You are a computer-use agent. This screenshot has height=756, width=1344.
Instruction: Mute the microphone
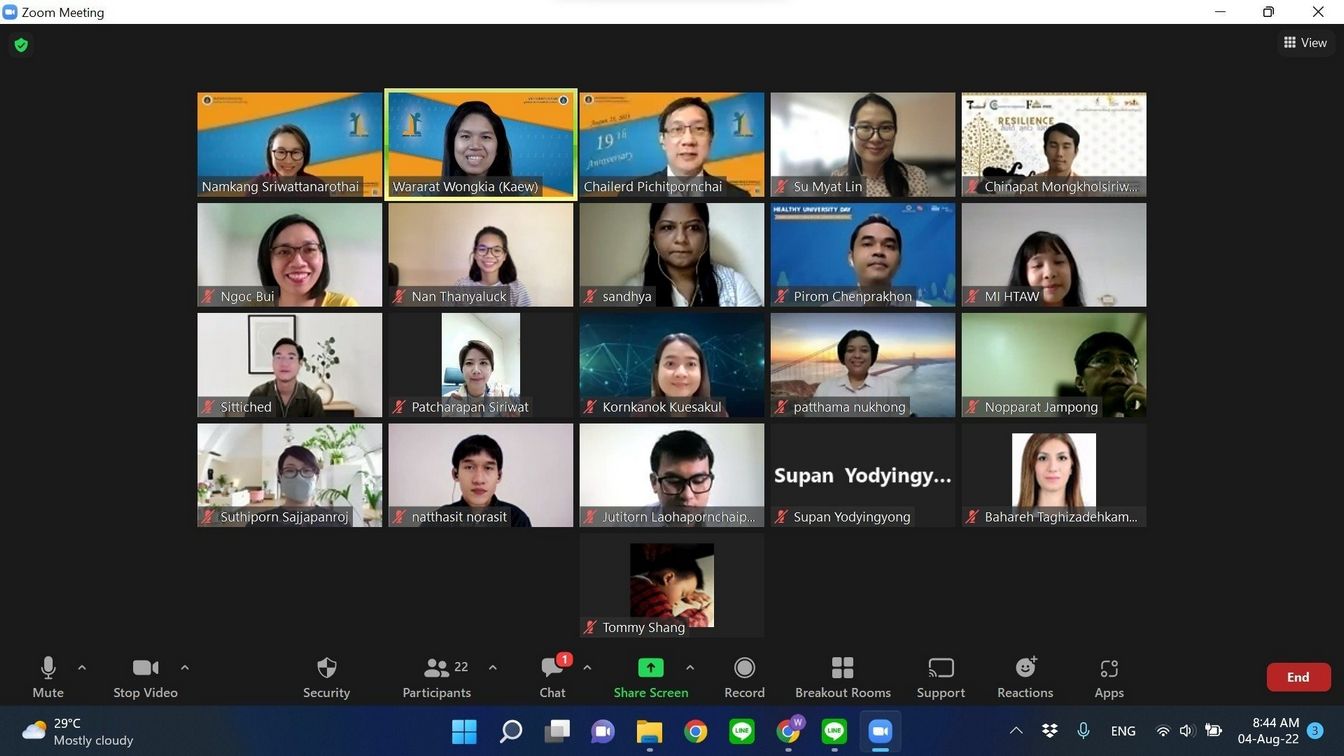(47, 677)
